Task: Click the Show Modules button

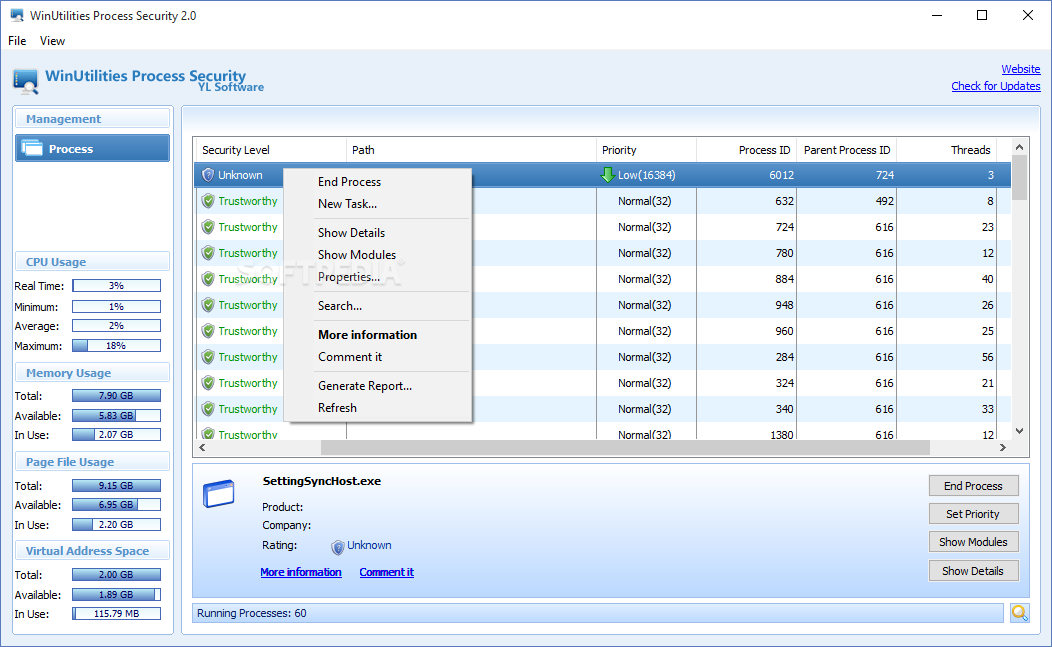Action: tap(974, 542)
